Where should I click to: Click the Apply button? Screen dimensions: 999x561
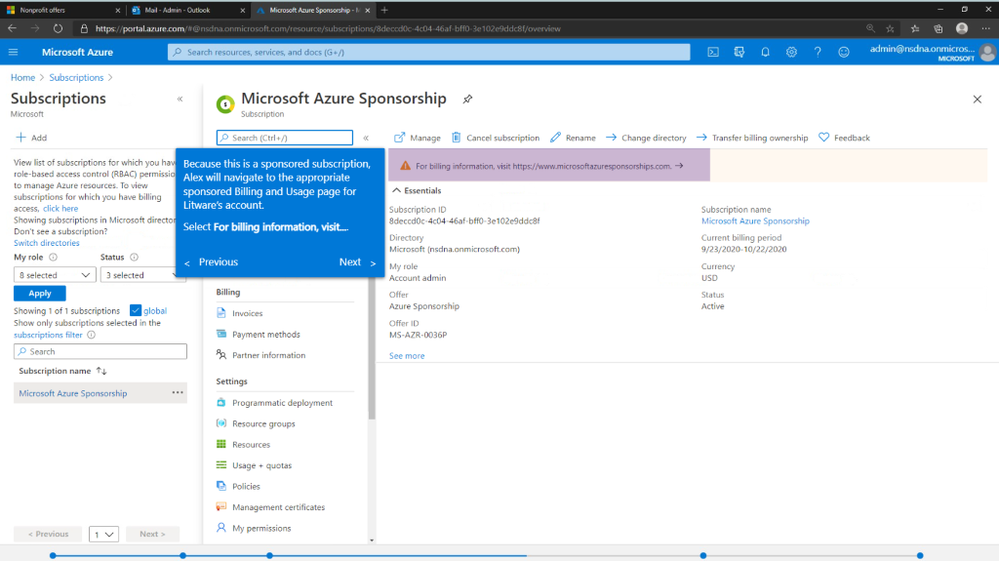coord(40,293)
